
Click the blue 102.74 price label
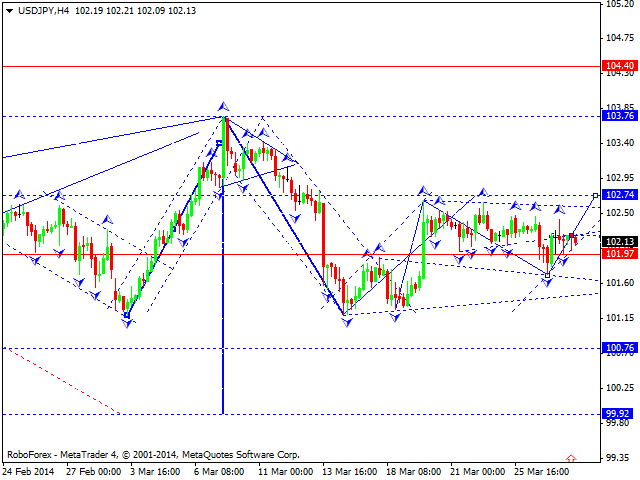tap(618, 195)
